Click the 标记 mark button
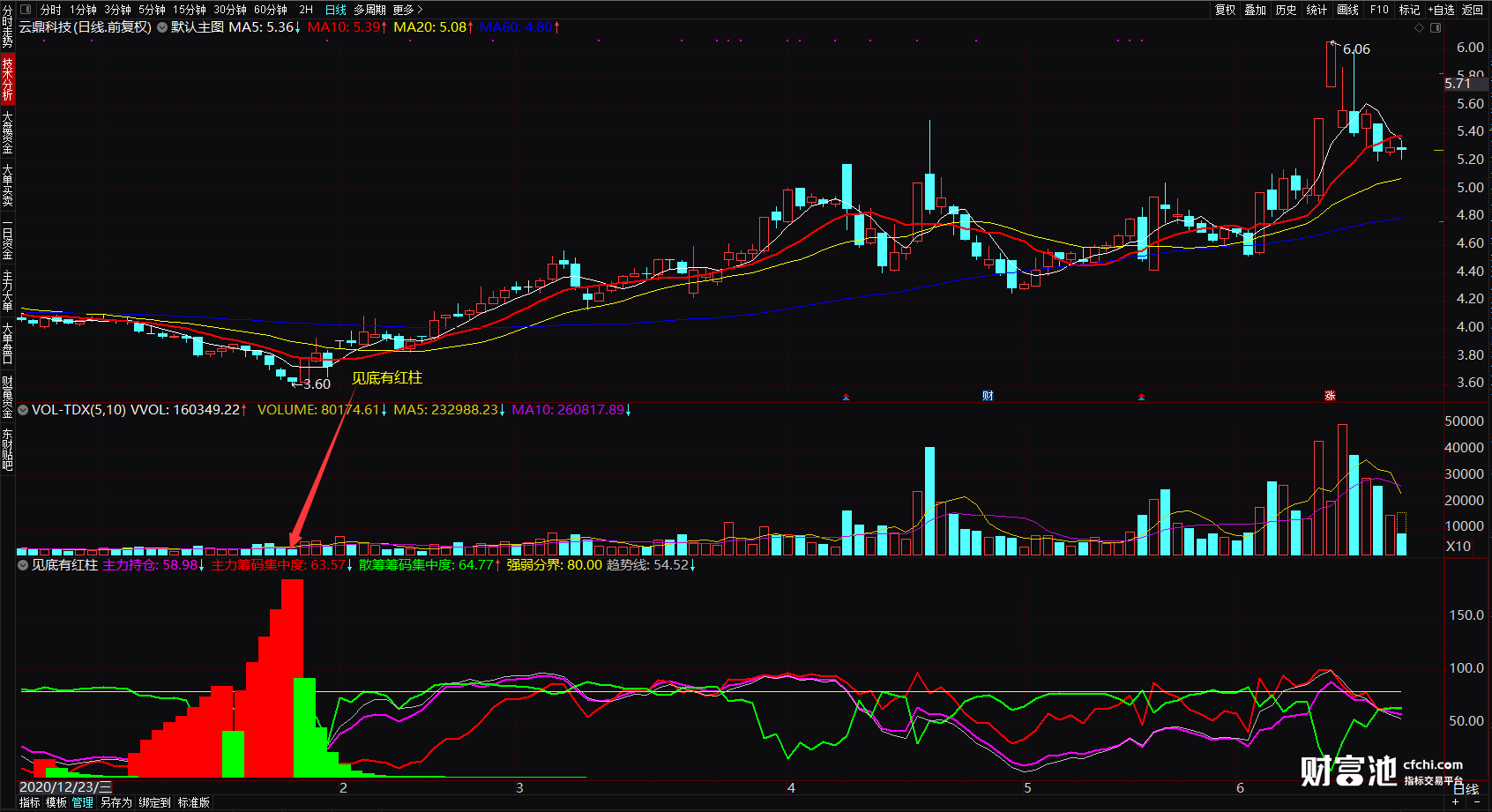 (1409, 10)
